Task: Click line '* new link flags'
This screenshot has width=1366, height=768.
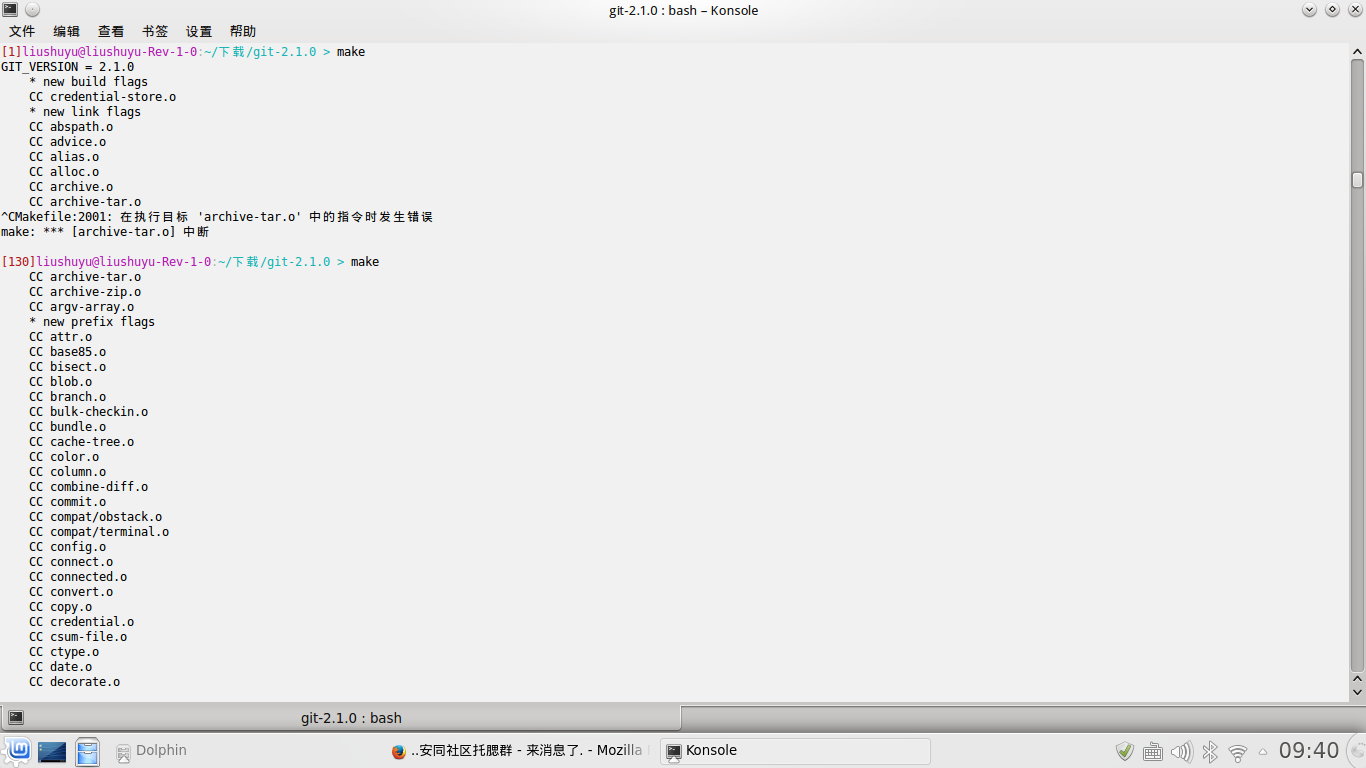Action: coord(85,112)
